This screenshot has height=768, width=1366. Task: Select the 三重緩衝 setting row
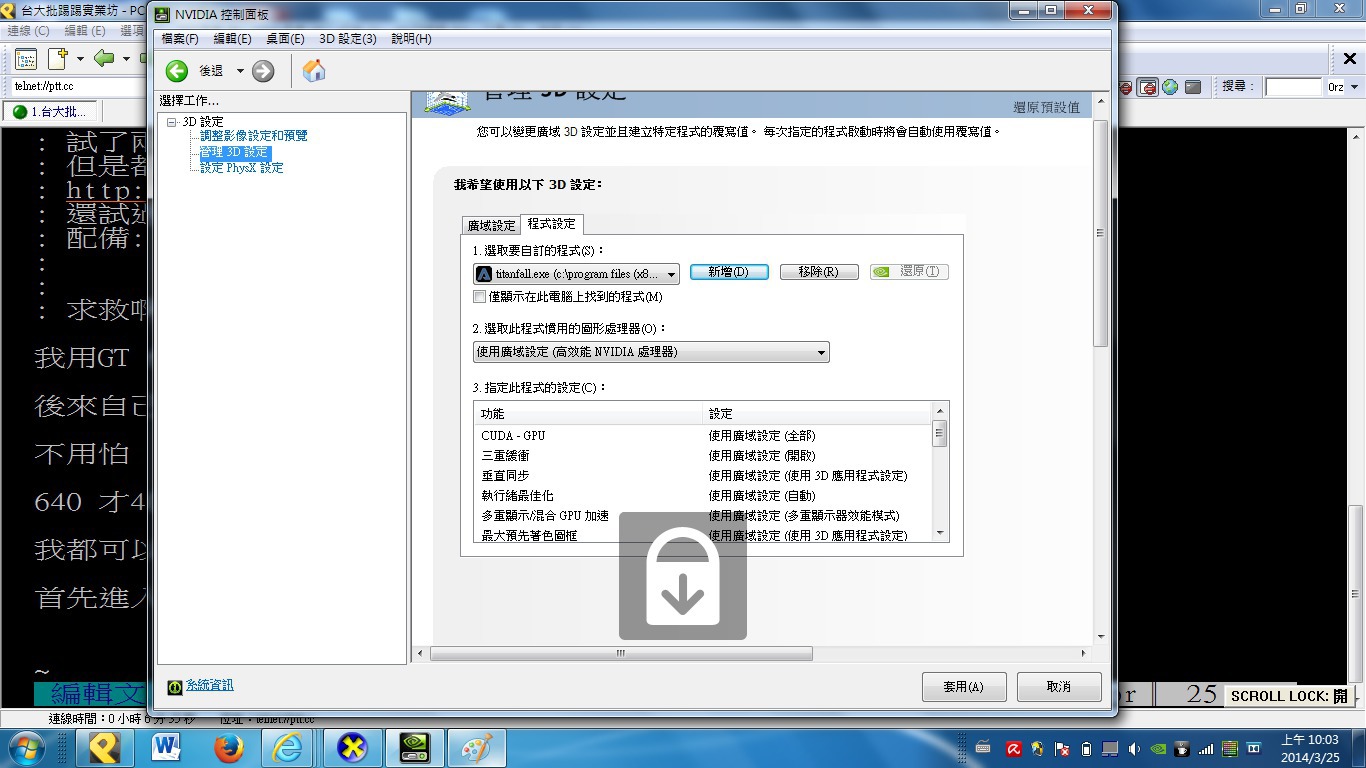click(x=703, y=456)
